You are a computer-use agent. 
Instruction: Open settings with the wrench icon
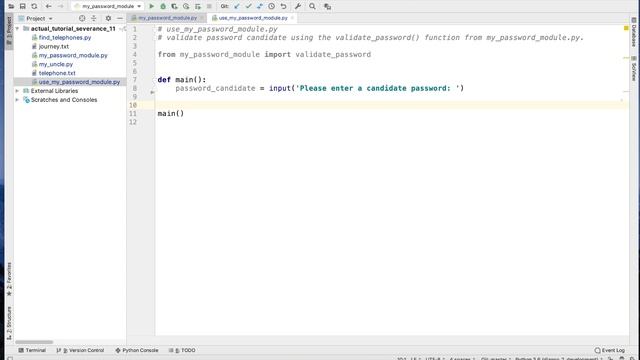(x=298, y=6)
